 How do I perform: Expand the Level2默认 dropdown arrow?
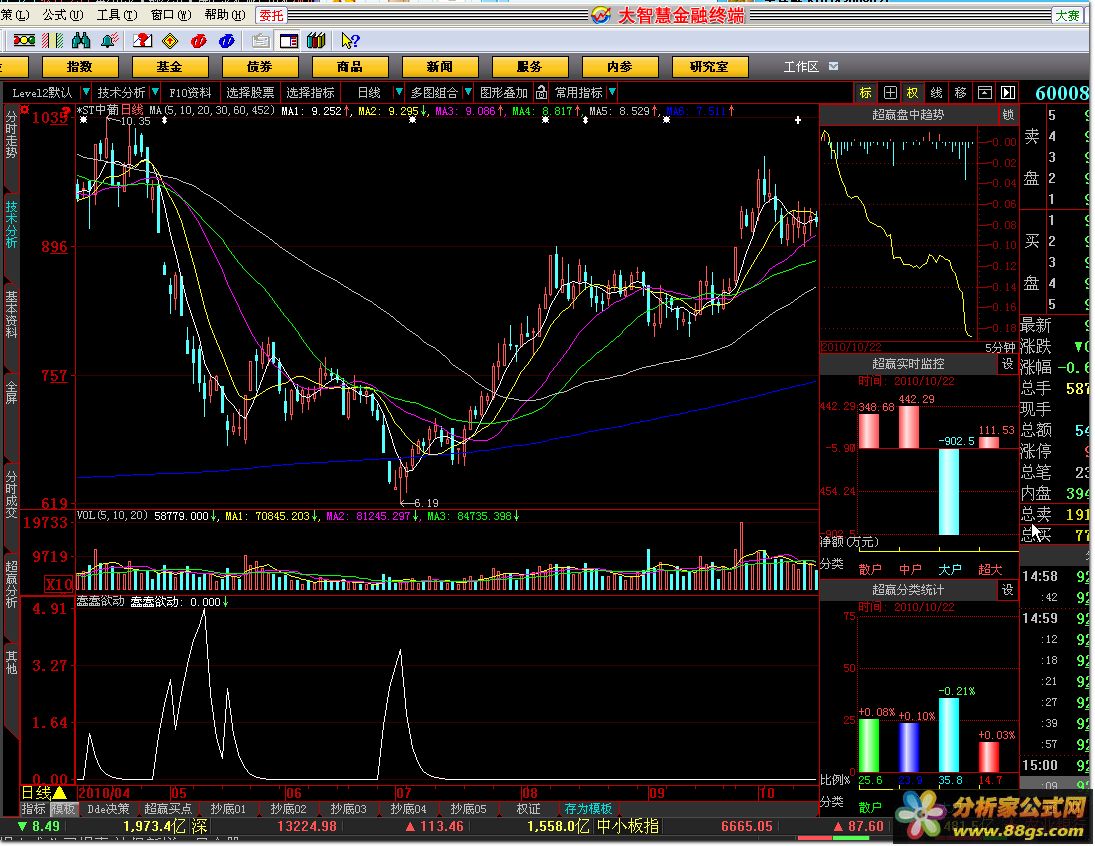86,92
